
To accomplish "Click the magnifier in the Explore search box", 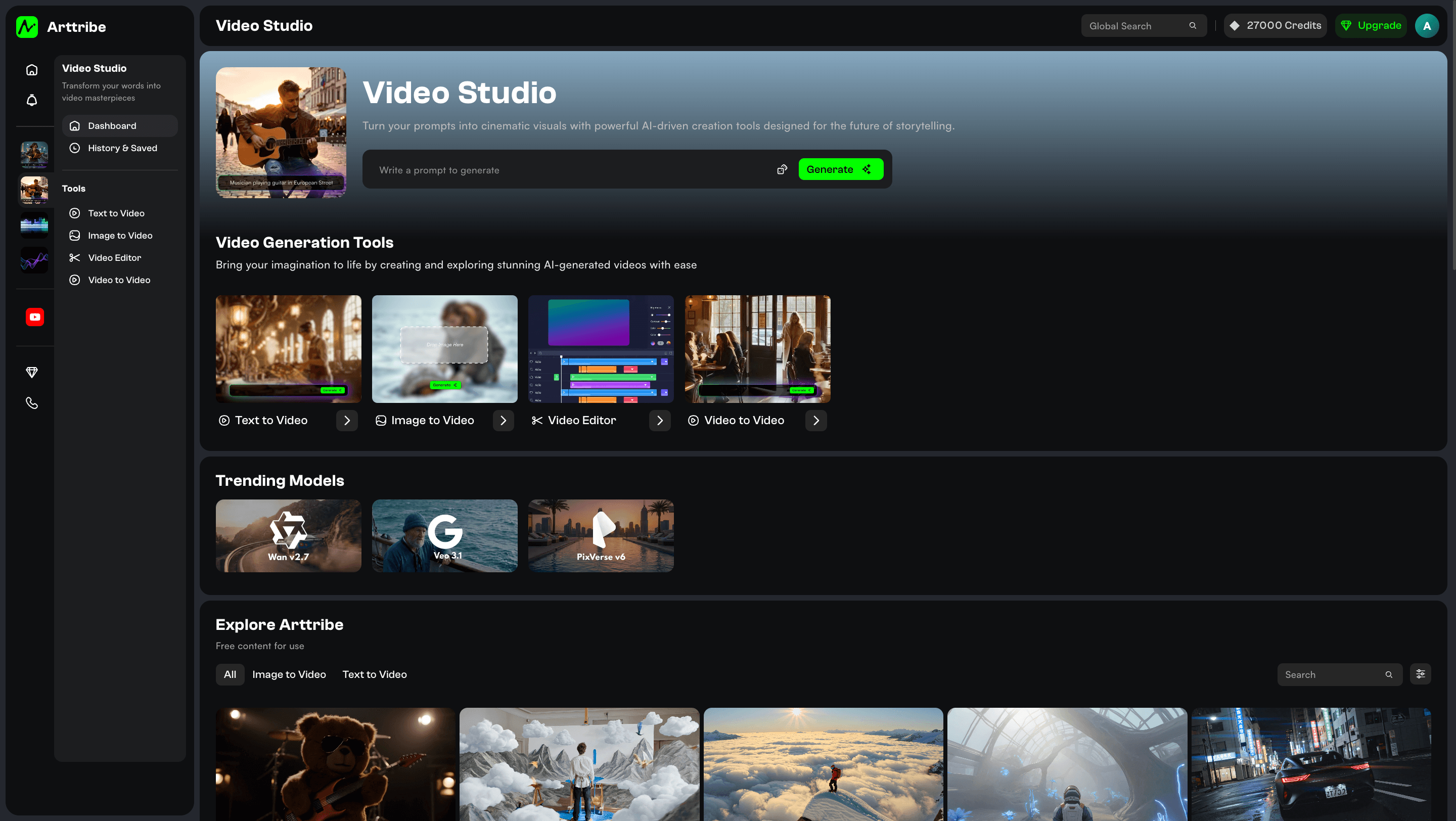I will tap(1389, 675).
